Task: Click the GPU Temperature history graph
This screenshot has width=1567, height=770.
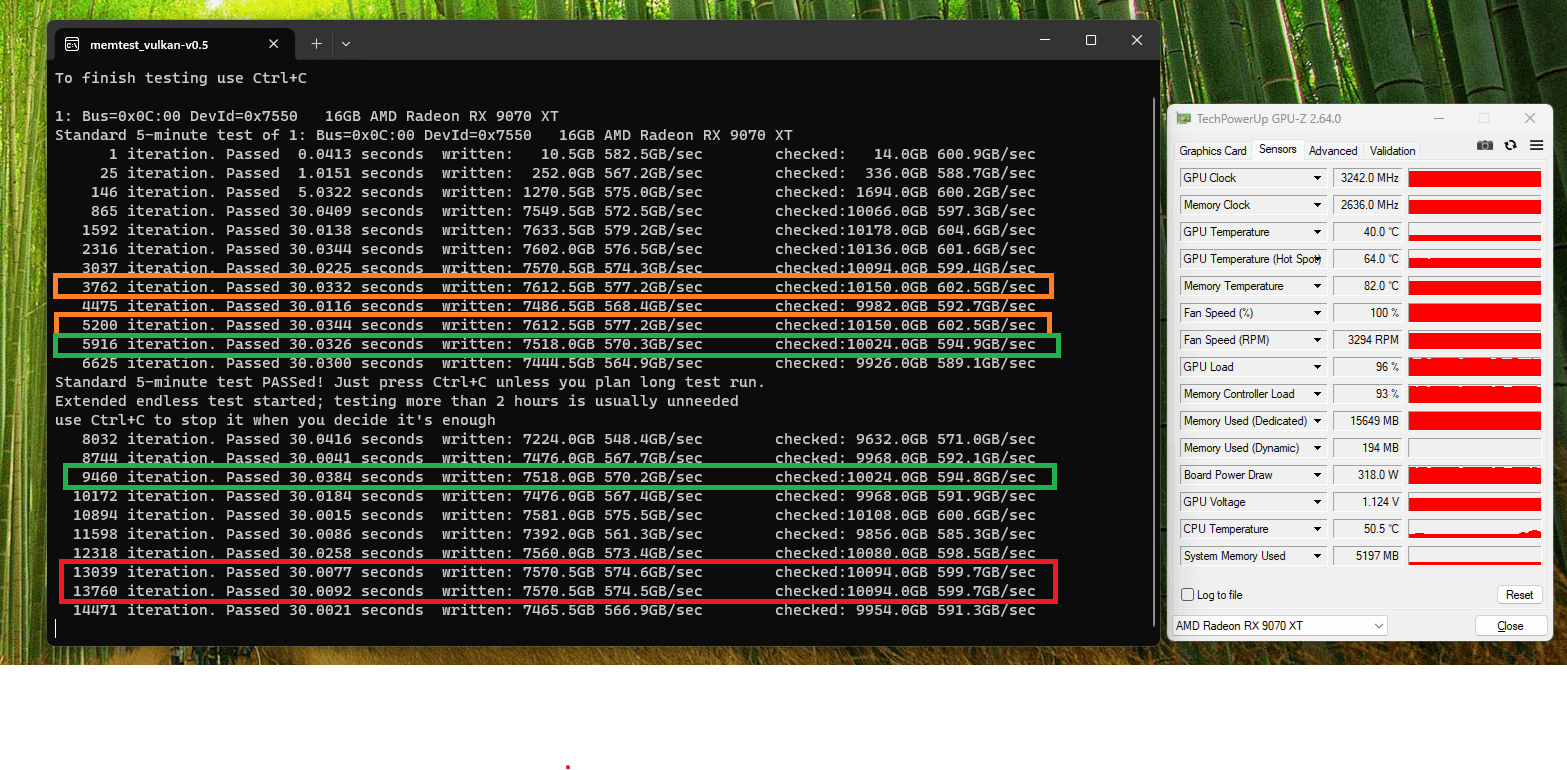Action: pyautogui.click(x=1474, y=232)
